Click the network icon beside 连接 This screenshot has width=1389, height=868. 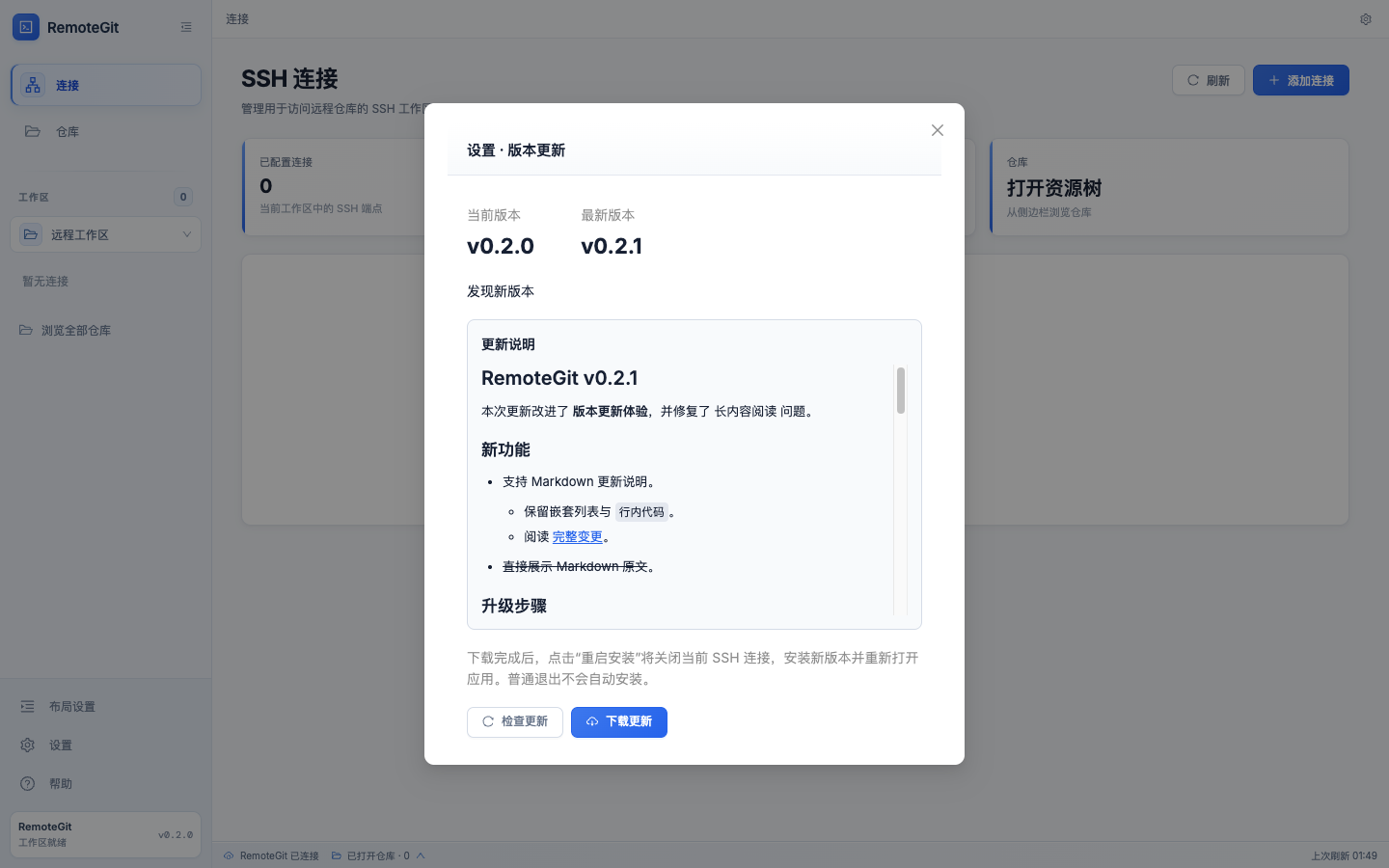pyautogui.click(x=33, y=85)
